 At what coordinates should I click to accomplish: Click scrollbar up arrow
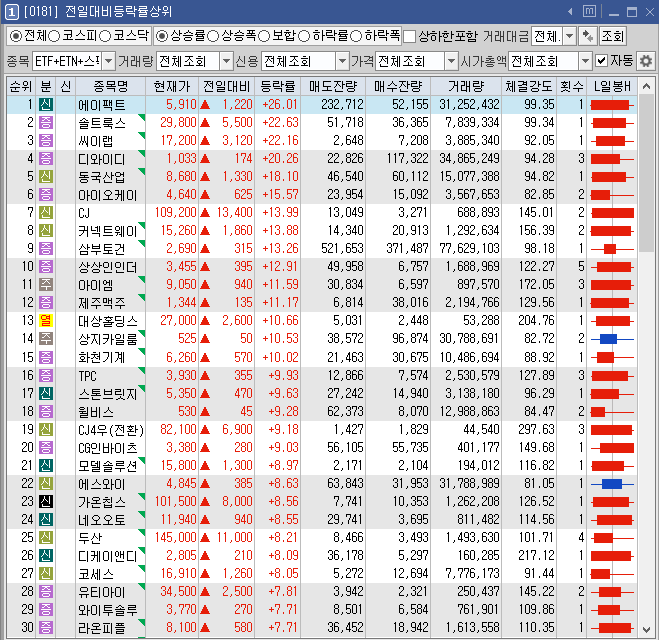pos(646,87)
